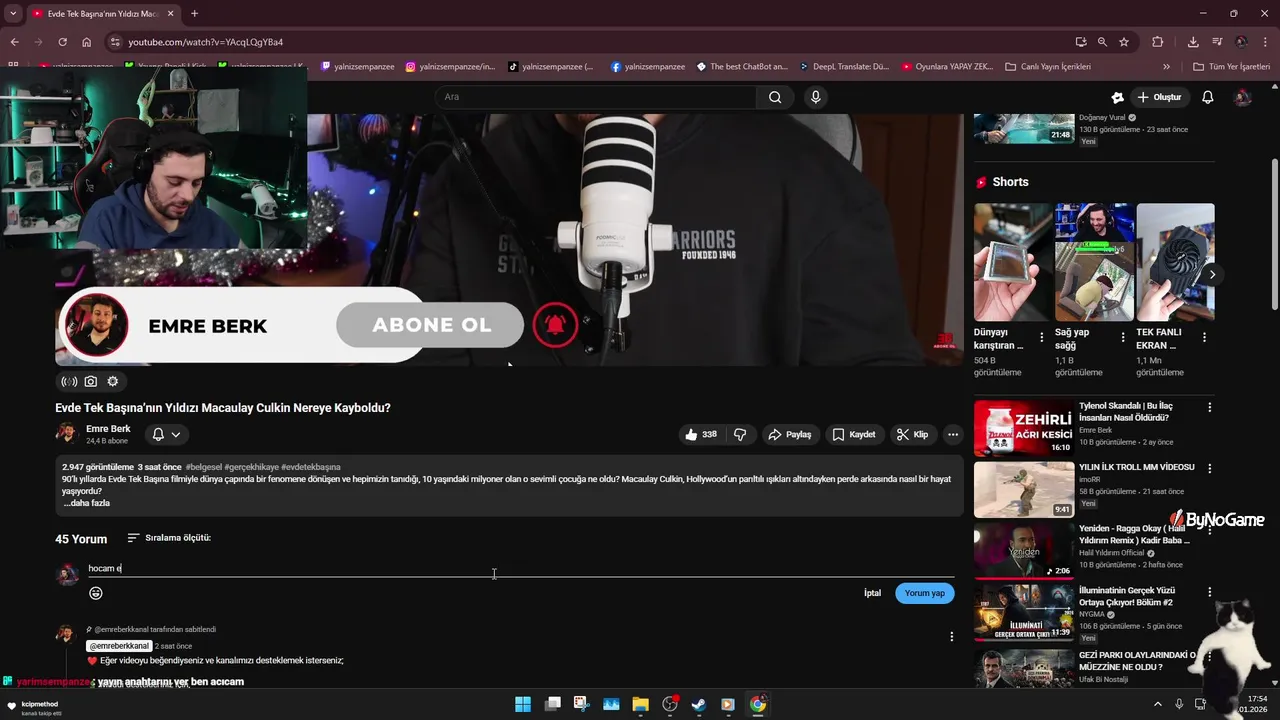Start voice search with the microphone icon
1280x720 pixels.
[x=816, y=97]
